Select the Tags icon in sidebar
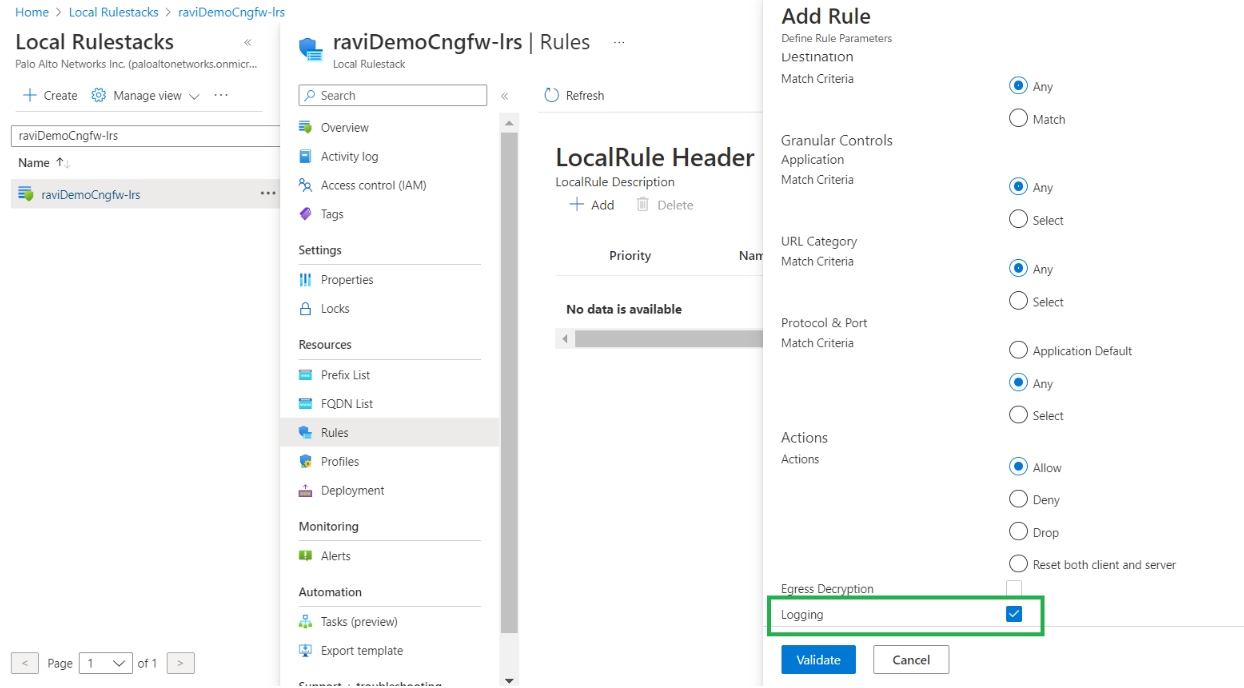 coord(306,214)
